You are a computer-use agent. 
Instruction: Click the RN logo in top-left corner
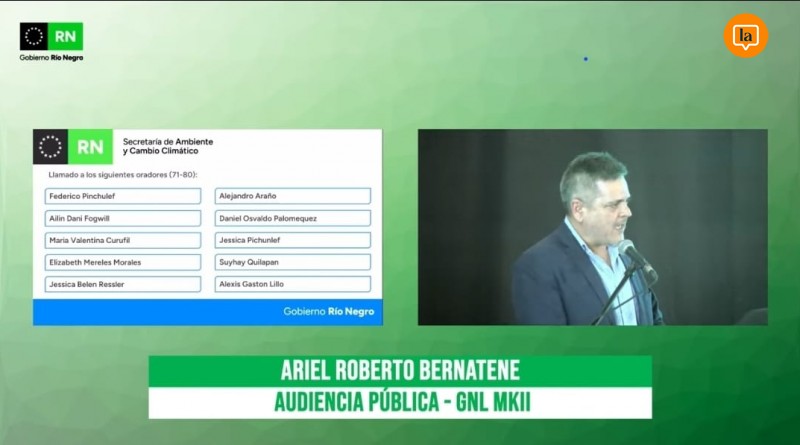point(51,36)
